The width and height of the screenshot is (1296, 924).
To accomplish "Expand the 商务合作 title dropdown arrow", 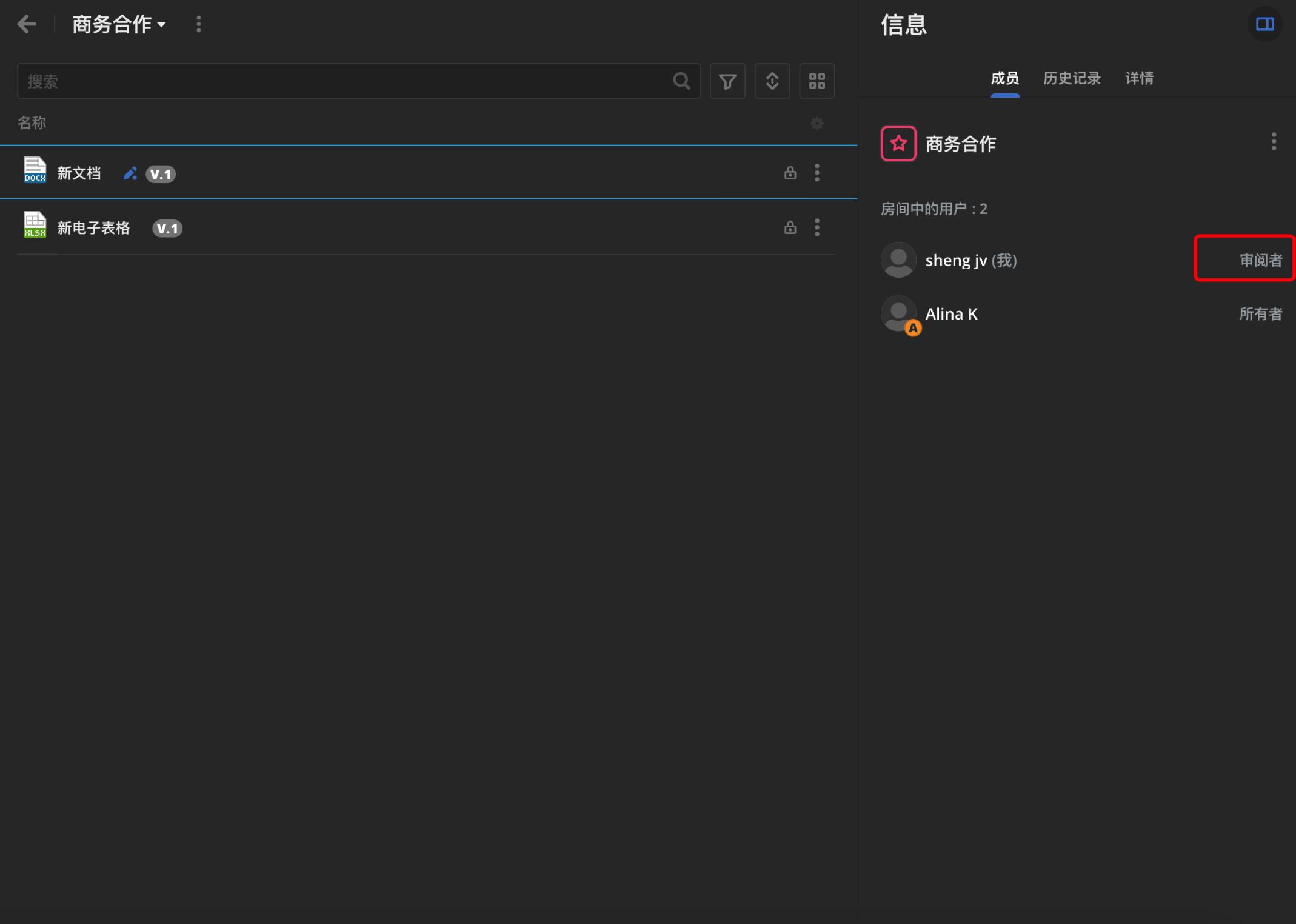I will pos(161,25).
